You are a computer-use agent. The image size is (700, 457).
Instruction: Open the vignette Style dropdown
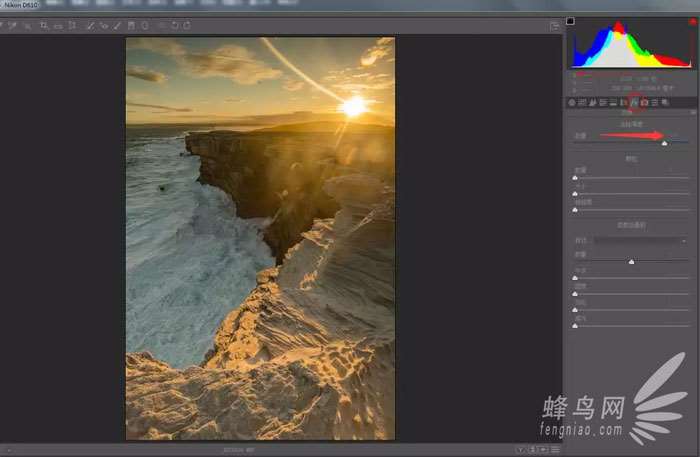640,241
